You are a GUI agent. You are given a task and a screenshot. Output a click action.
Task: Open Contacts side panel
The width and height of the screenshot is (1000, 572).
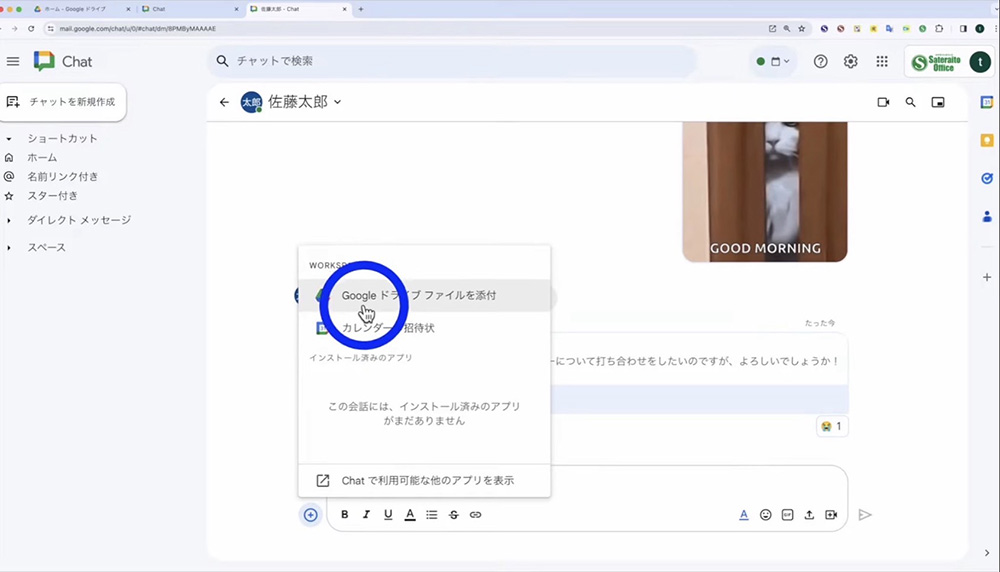click(x=987, y=217)
